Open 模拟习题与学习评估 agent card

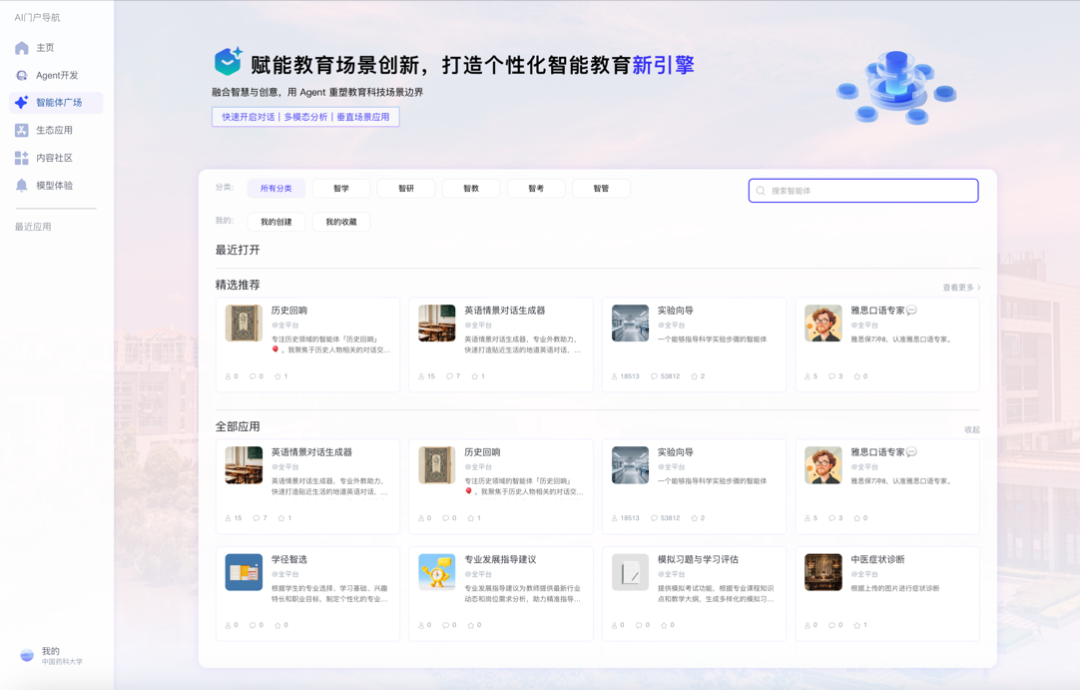tap(694, 594)
